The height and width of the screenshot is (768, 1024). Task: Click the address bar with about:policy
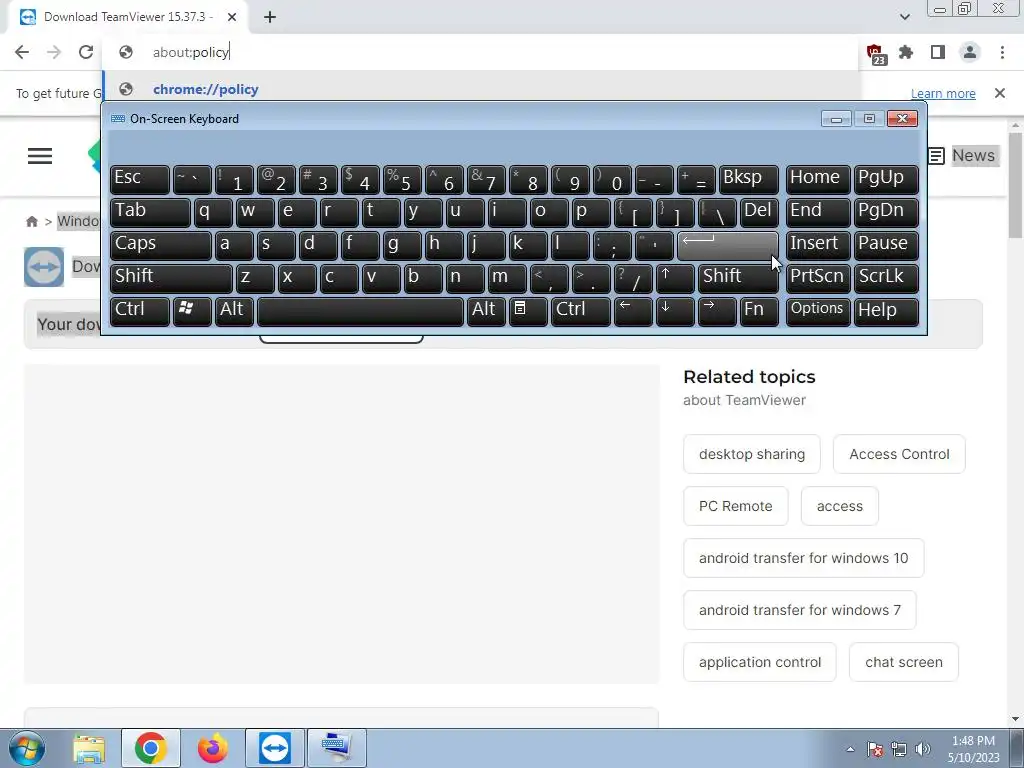[480, 52]
